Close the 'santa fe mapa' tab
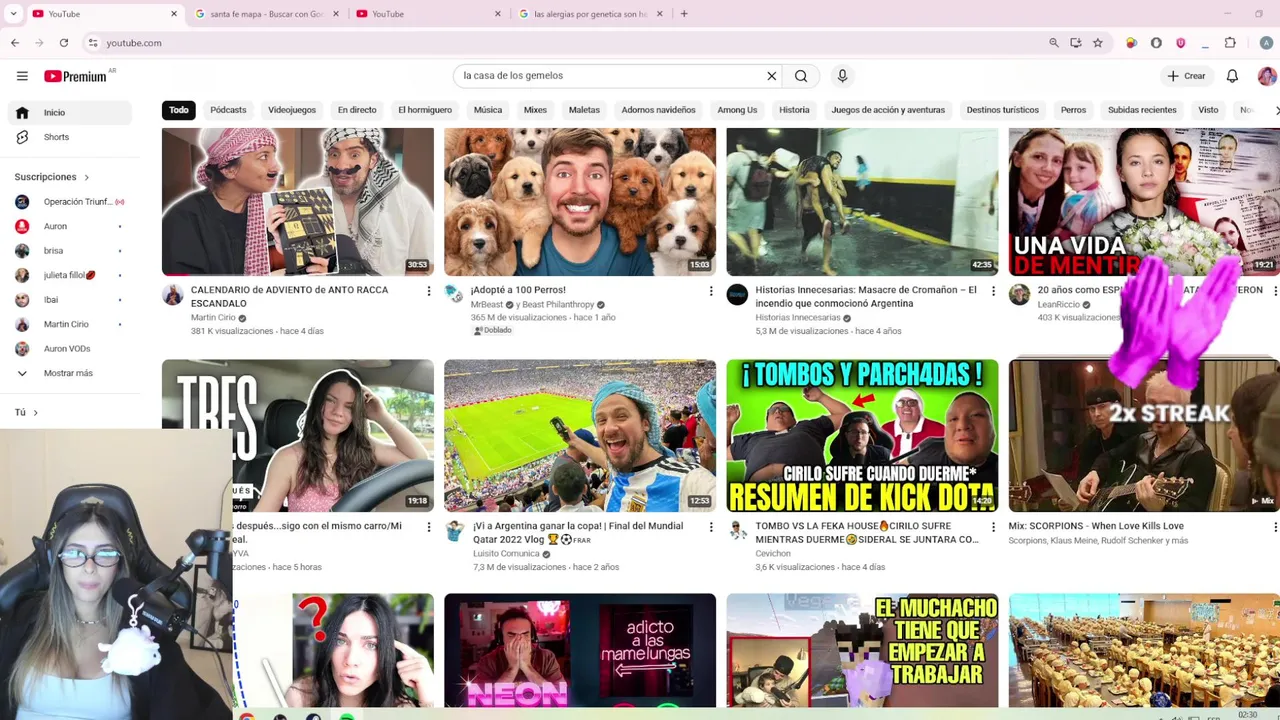The width and height of the screenshot is (1280, 720). click(x=336, y=14)
